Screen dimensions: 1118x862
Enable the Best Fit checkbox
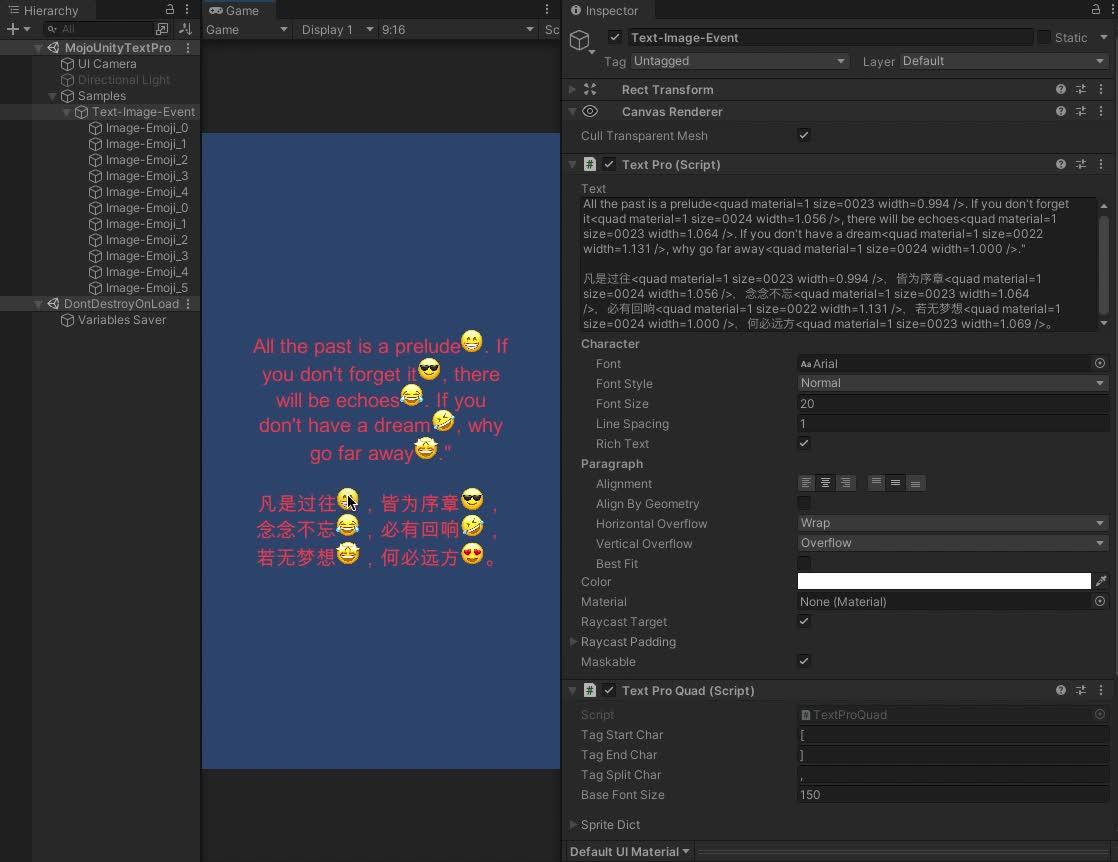(x=804, y=563)
